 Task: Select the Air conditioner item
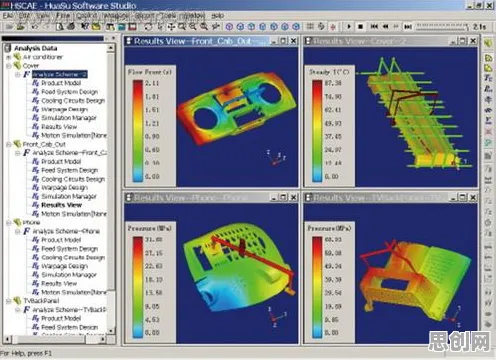click(x=42, y=57)
